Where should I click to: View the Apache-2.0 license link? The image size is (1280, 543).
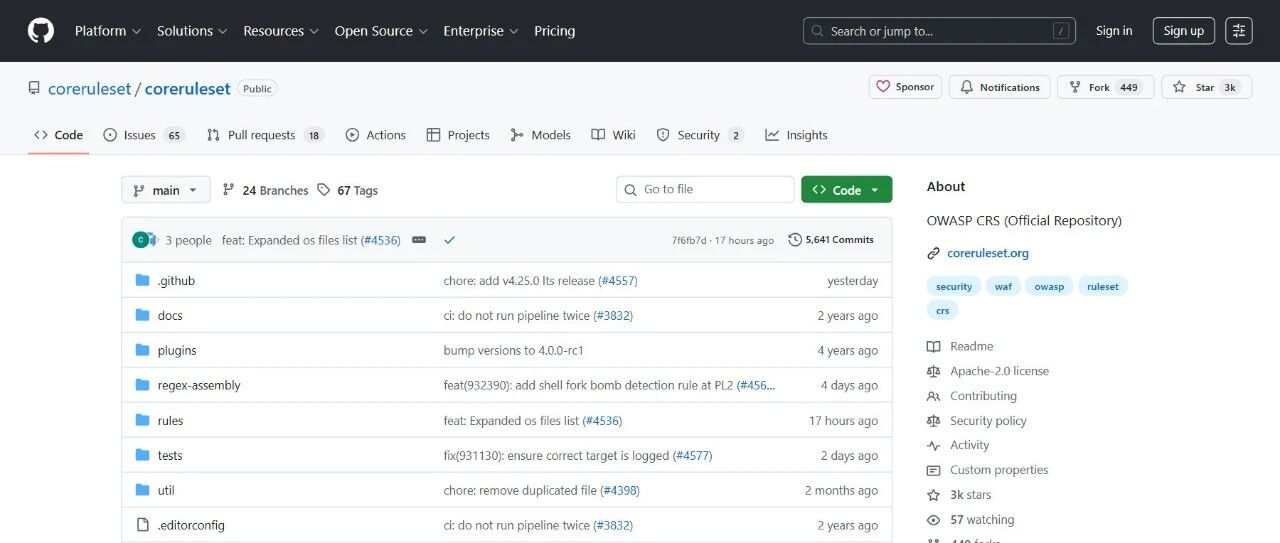987,371
